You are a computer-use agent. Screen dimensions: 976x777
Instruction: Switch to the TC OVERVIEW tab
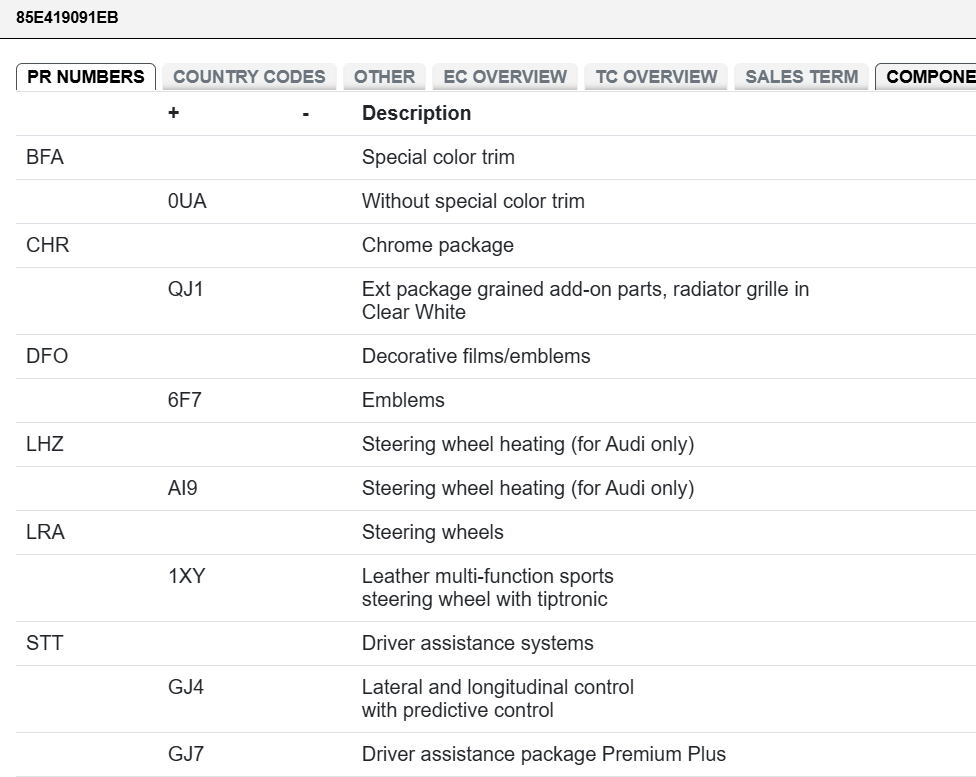click(x=656, y=77)
